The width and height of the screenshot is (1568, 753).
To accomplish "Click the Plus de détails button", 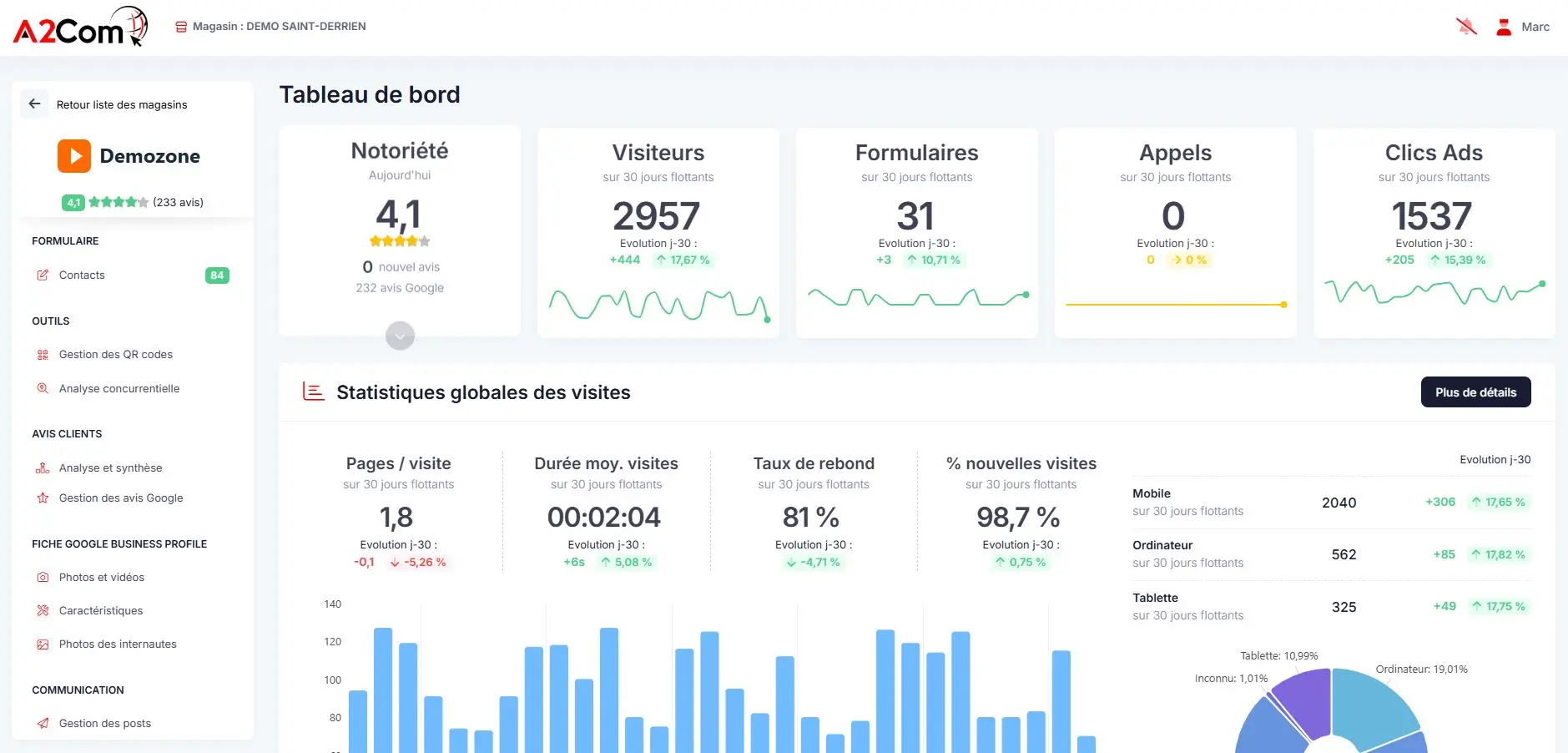I will (x=1475, y=392).
